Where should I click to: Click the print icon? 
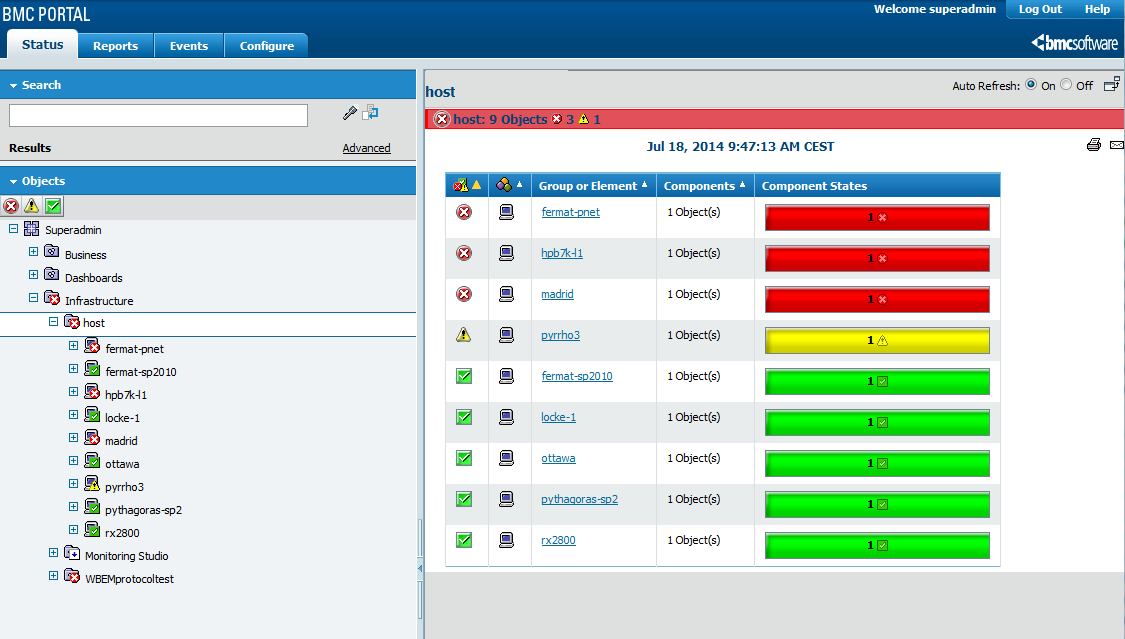click(x=1093, y=145)
